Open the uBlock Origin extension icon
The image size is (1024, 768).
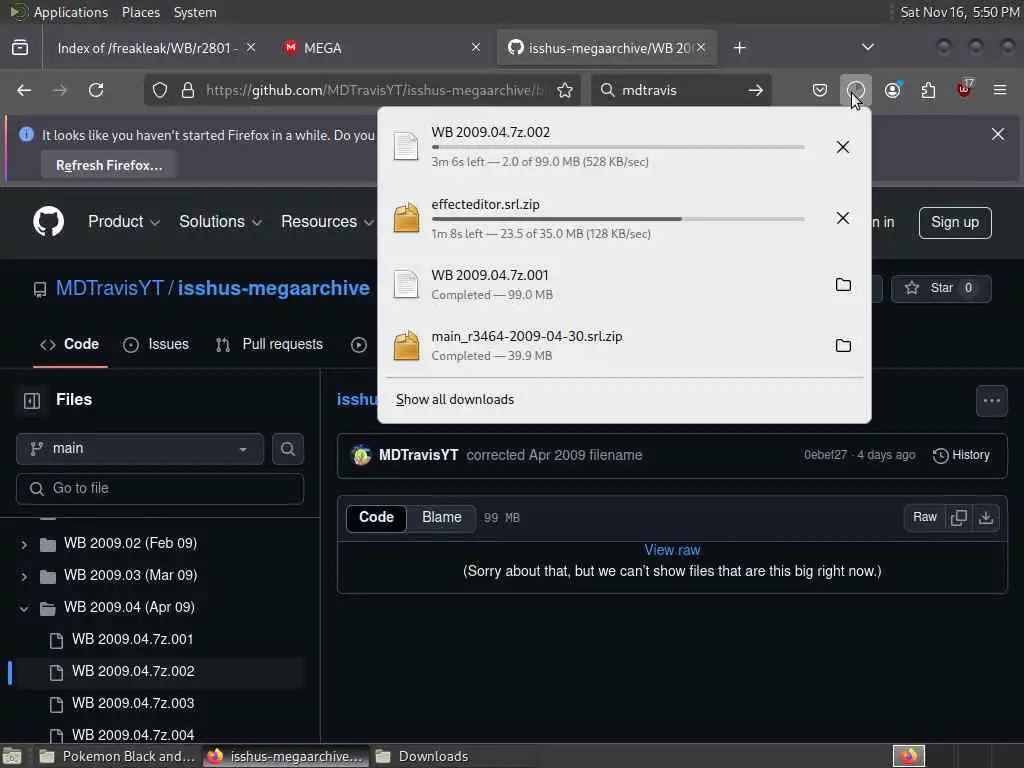964,89
